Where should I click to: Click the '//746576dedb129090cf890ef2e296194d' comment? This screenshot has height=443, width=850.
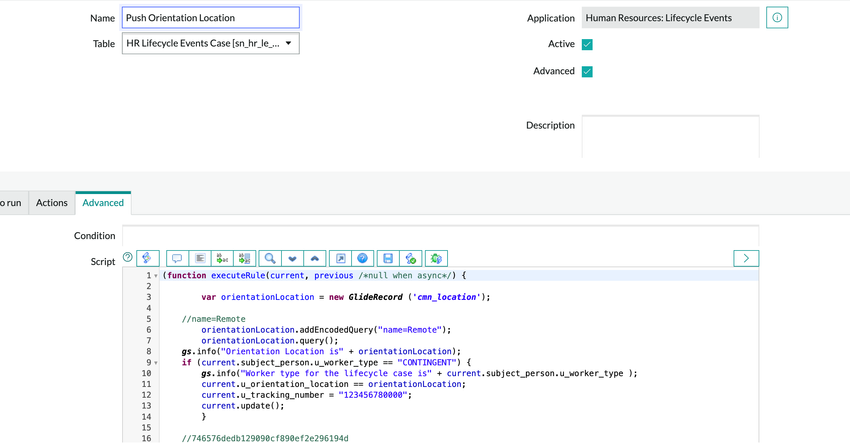pyautogui.click(x=265, y=438)
